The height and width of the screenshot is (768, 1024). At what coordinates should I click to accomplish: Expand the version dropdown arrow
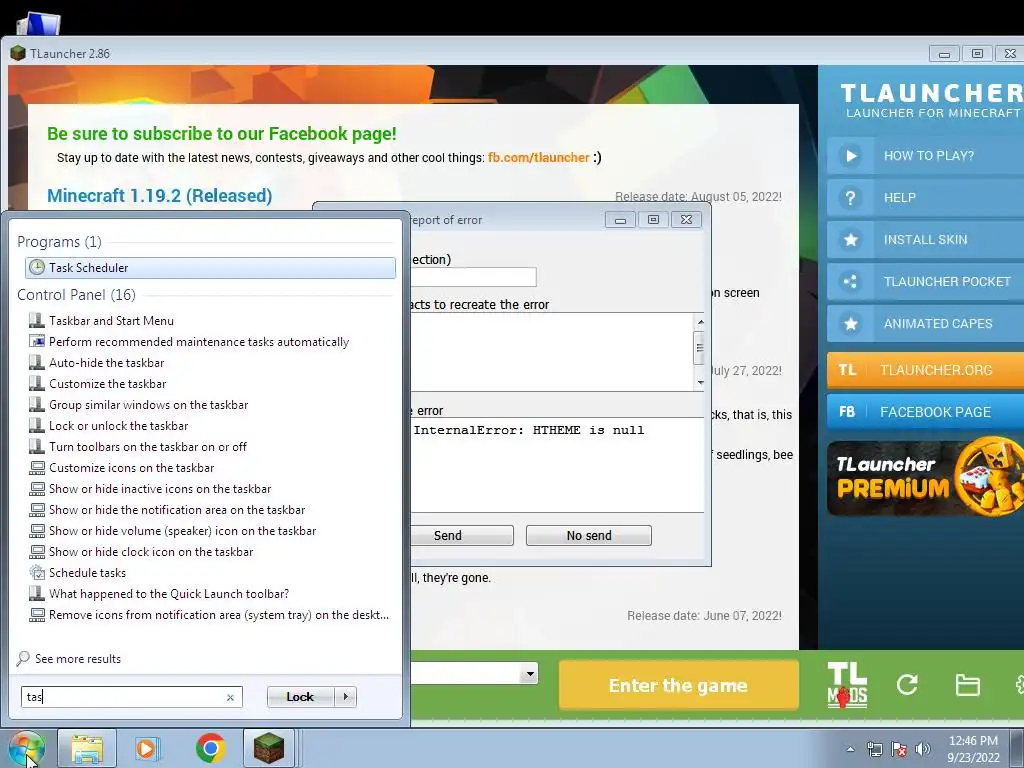tap(530, 673)
